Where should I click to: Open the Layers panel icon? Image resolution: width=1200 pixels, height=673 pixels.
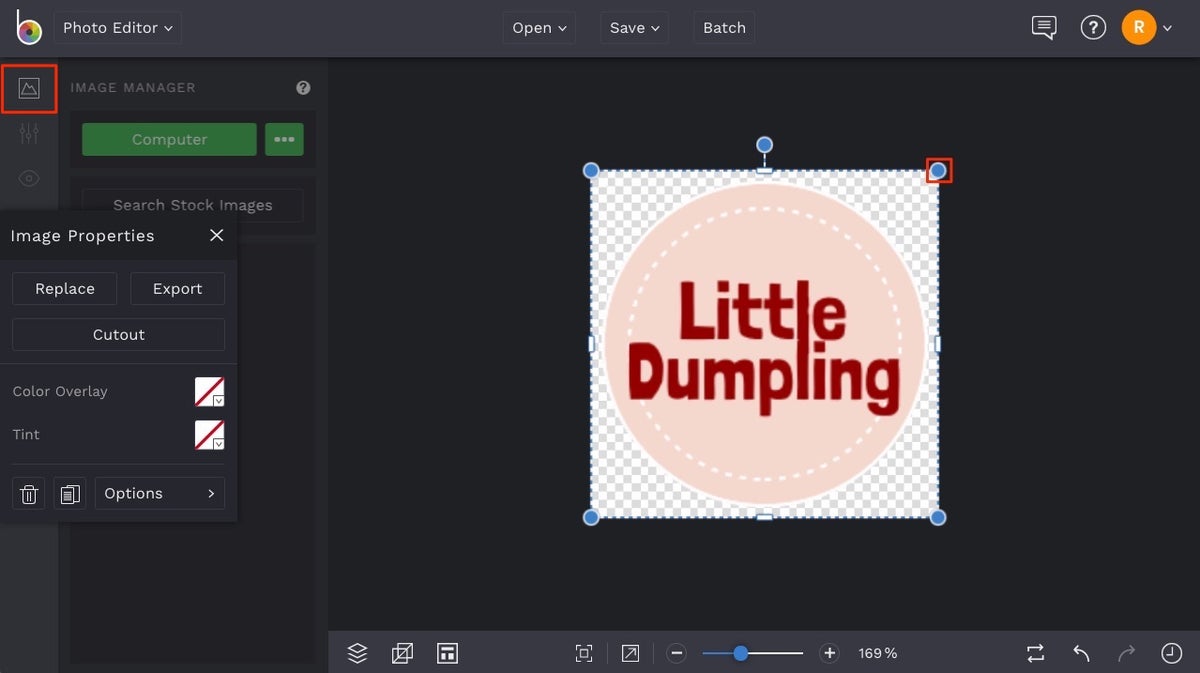pyautogui.click(x=357, y=652)
